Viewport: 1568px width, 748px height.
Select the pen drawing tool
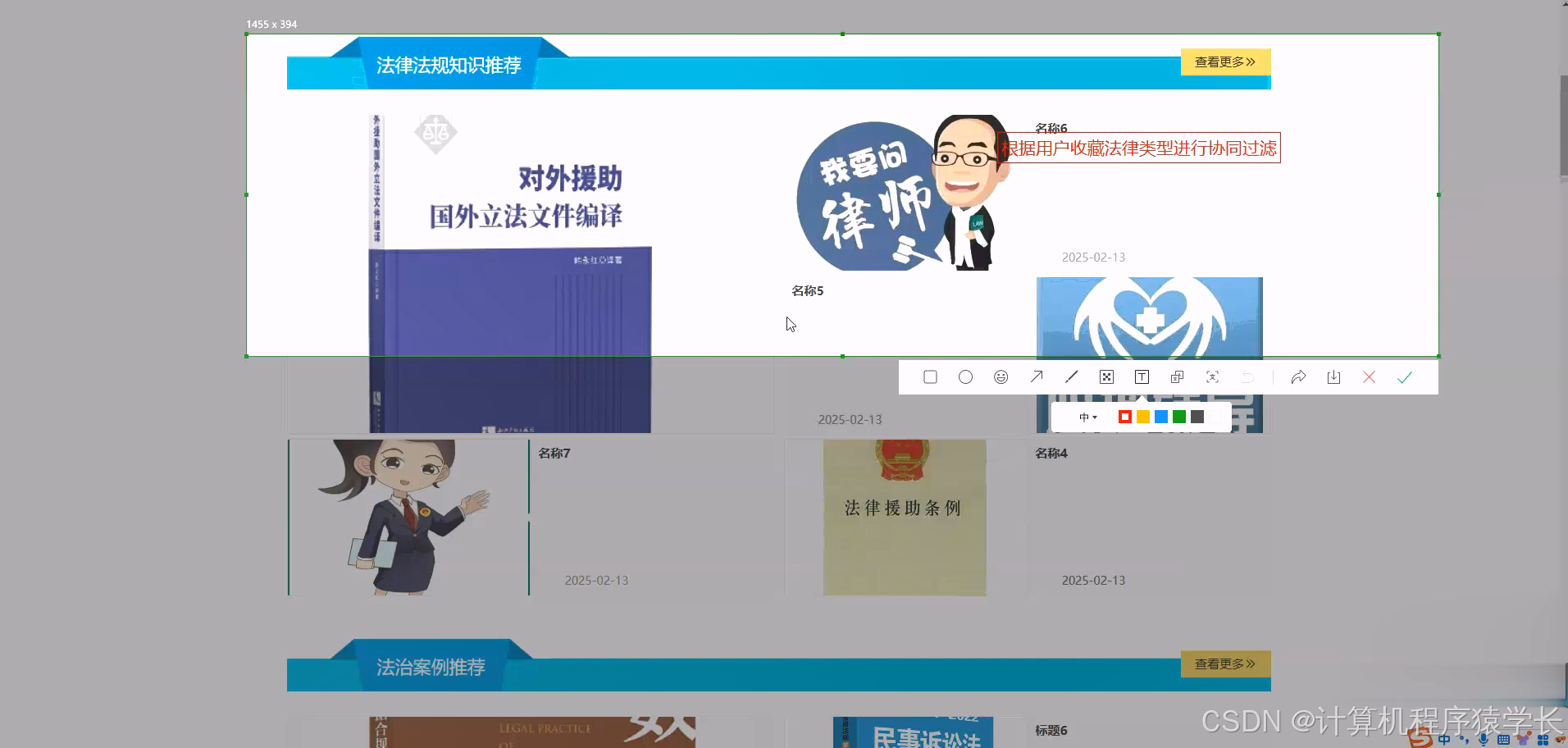[x=1071, y=376]
